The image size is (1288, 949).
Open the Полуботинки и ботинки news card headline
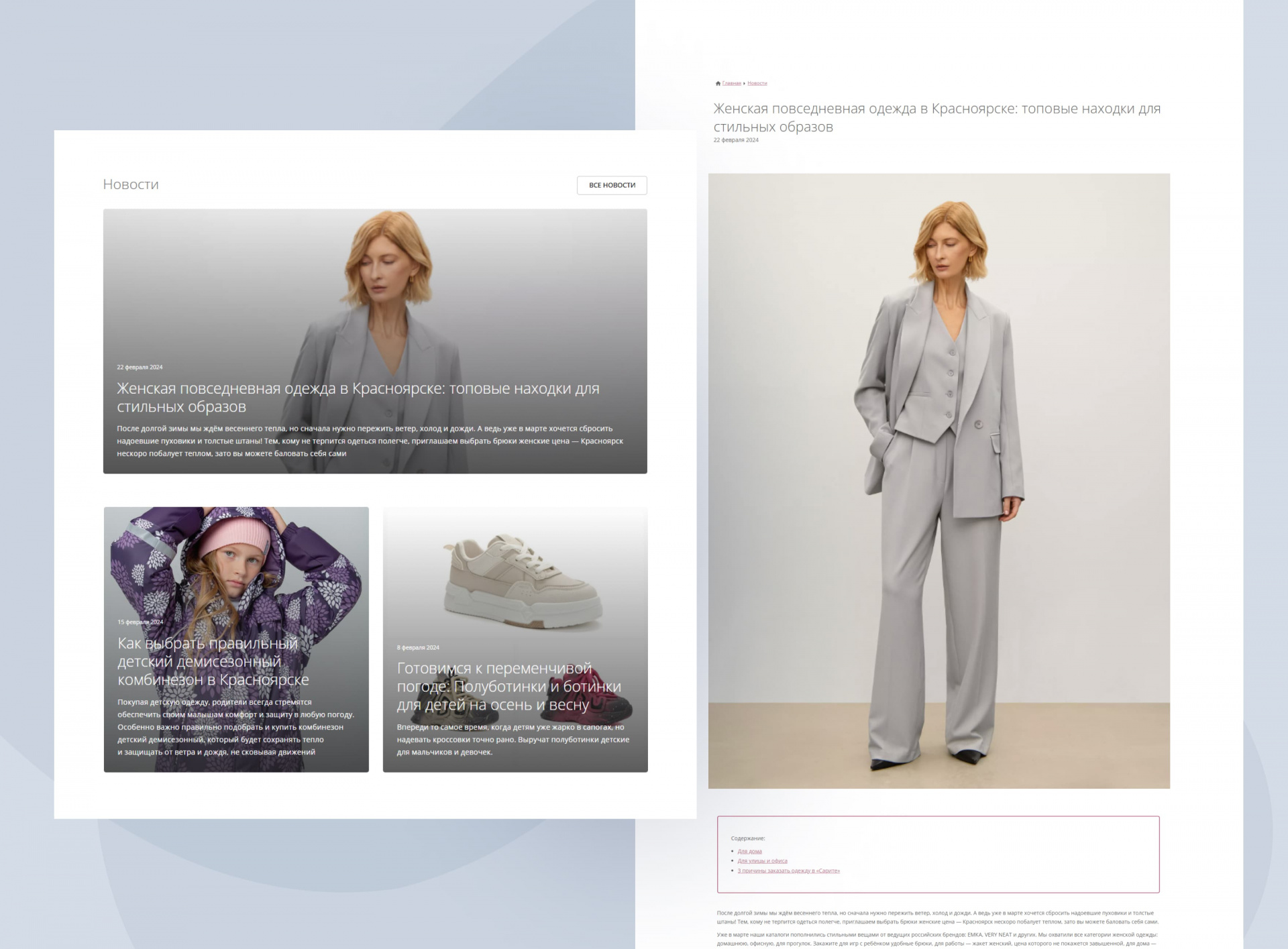tap(508, 686)
